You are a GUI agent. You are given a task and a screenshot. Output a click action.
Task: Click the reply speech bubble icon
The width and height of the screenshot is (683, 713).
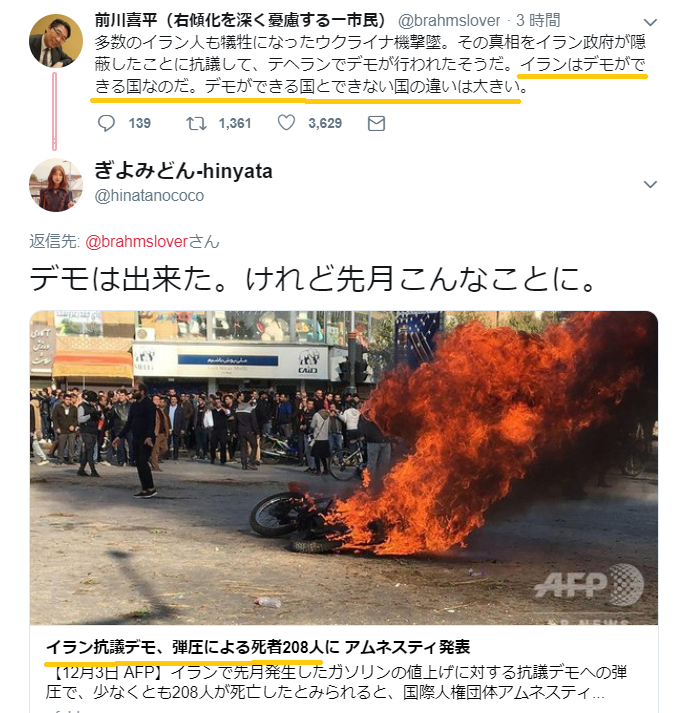(x=106, y=123)
